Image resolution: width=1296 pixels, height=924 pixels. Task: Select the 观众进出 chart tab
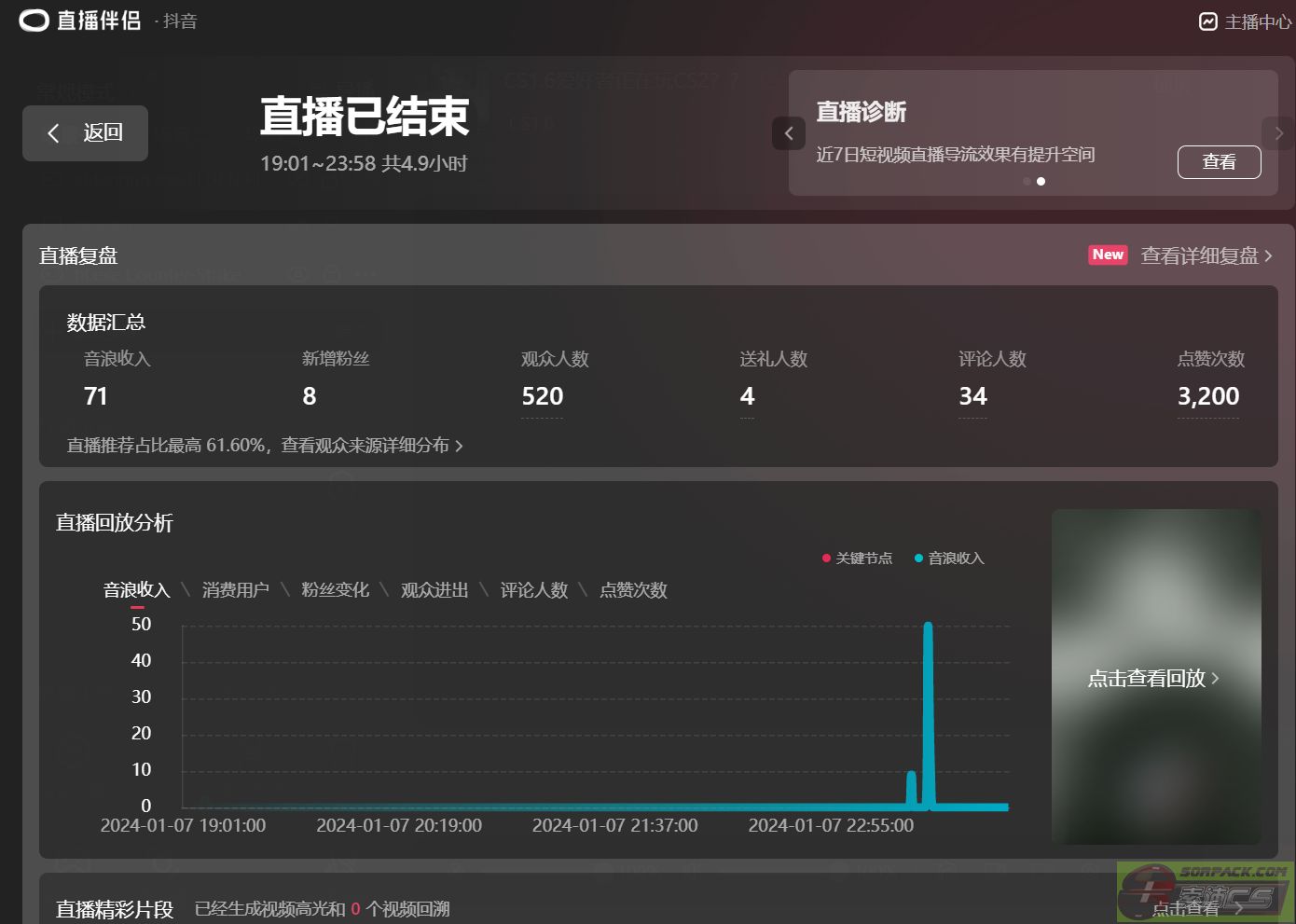click(434, 590)
